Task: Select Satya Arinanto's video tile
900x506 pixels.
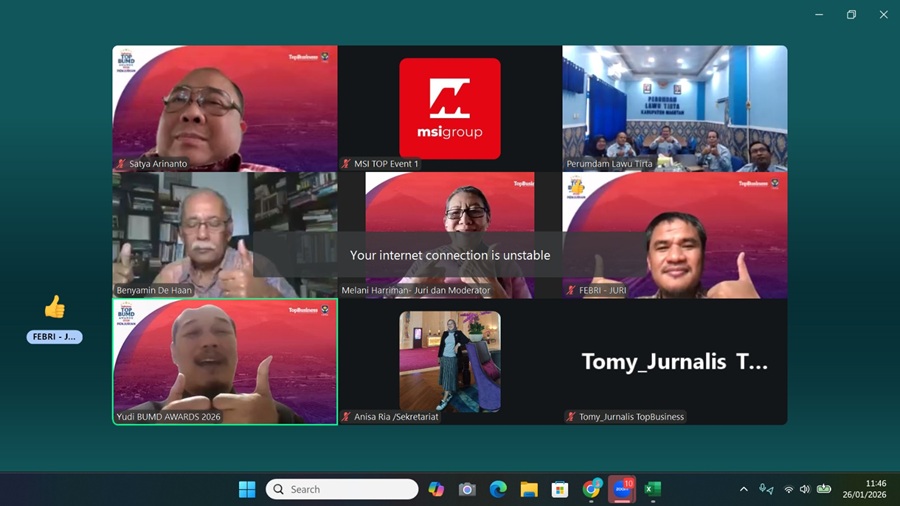Action: click(224, 108)
